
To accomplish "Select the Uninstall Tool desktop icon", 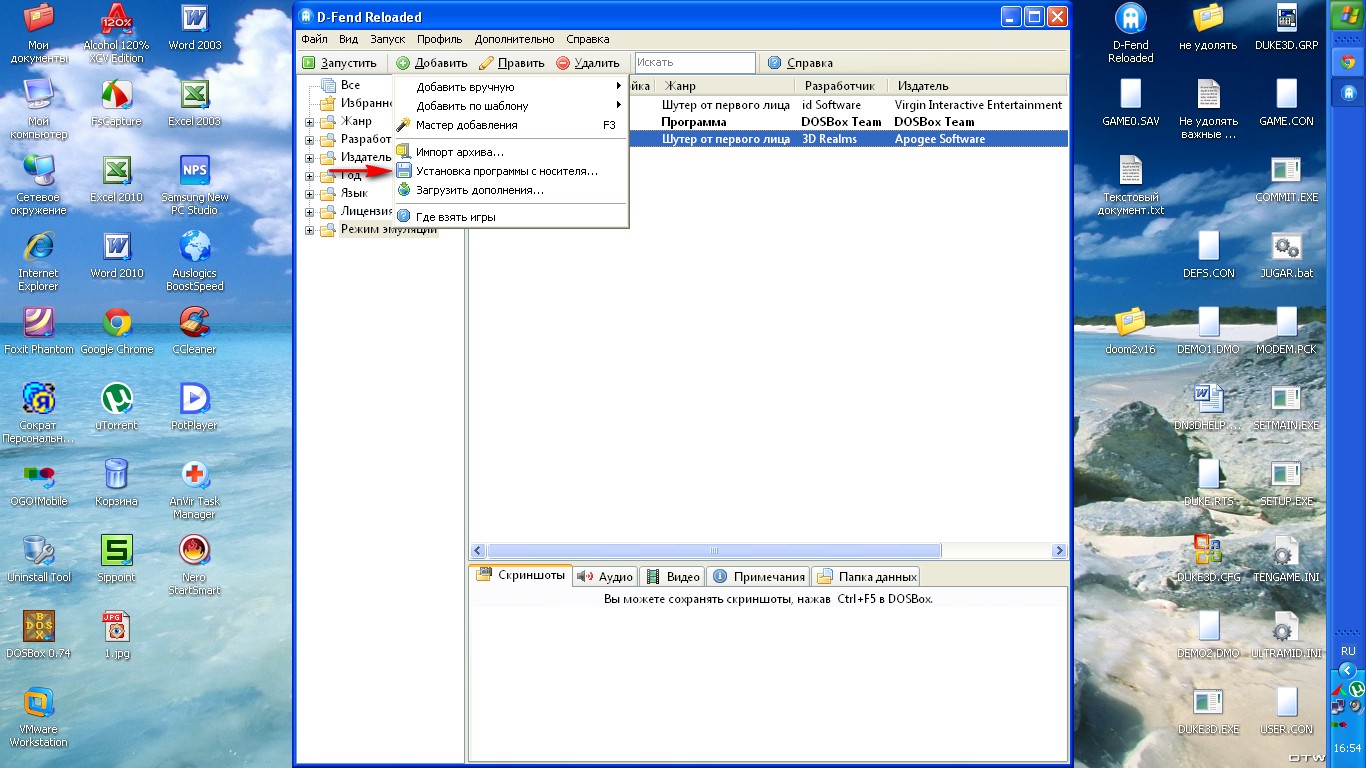I will 38,558.
